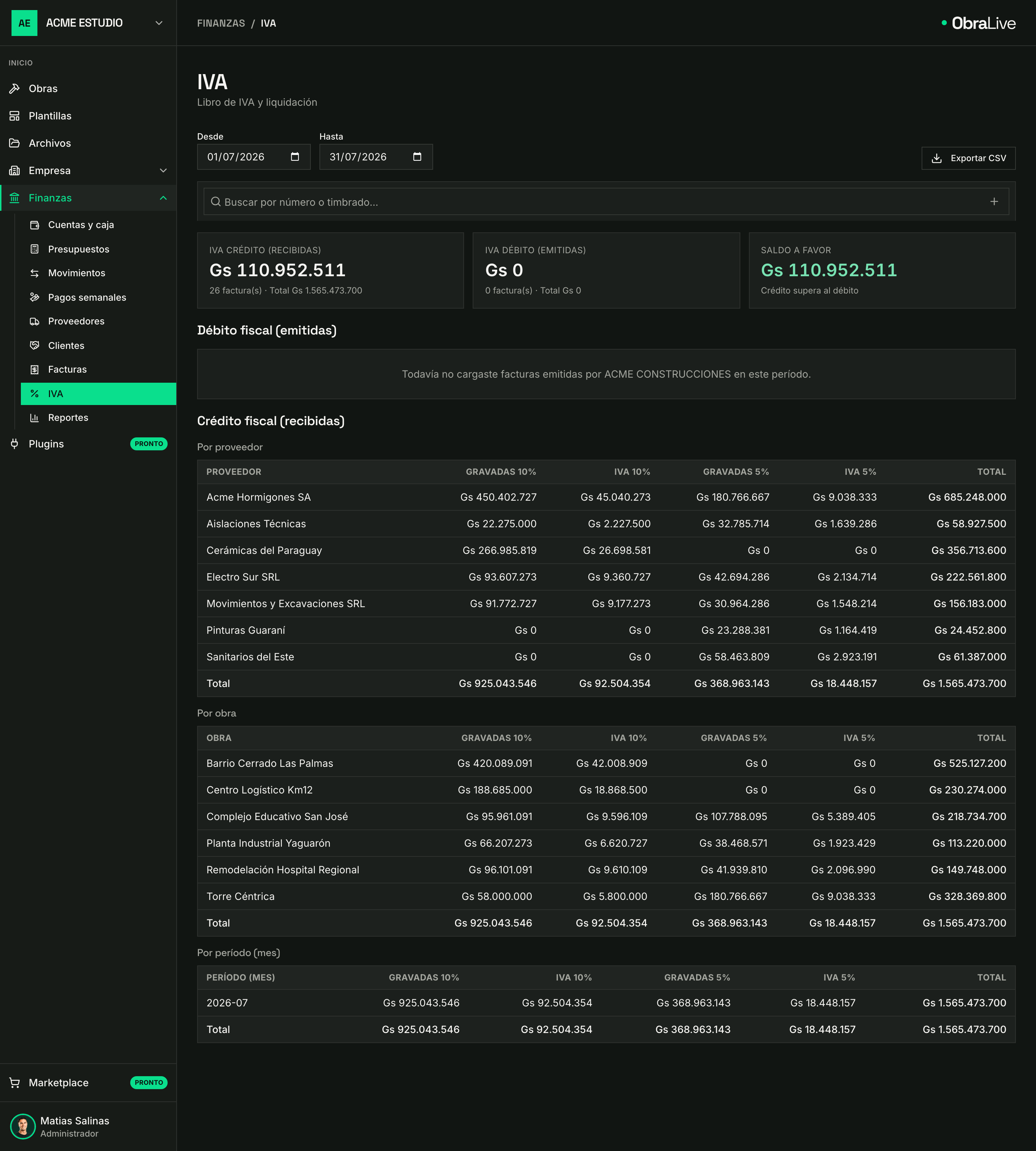Screen dimensions: 1036x1151
Task: Click the Obras hammer icon
Action: point(15,88)
